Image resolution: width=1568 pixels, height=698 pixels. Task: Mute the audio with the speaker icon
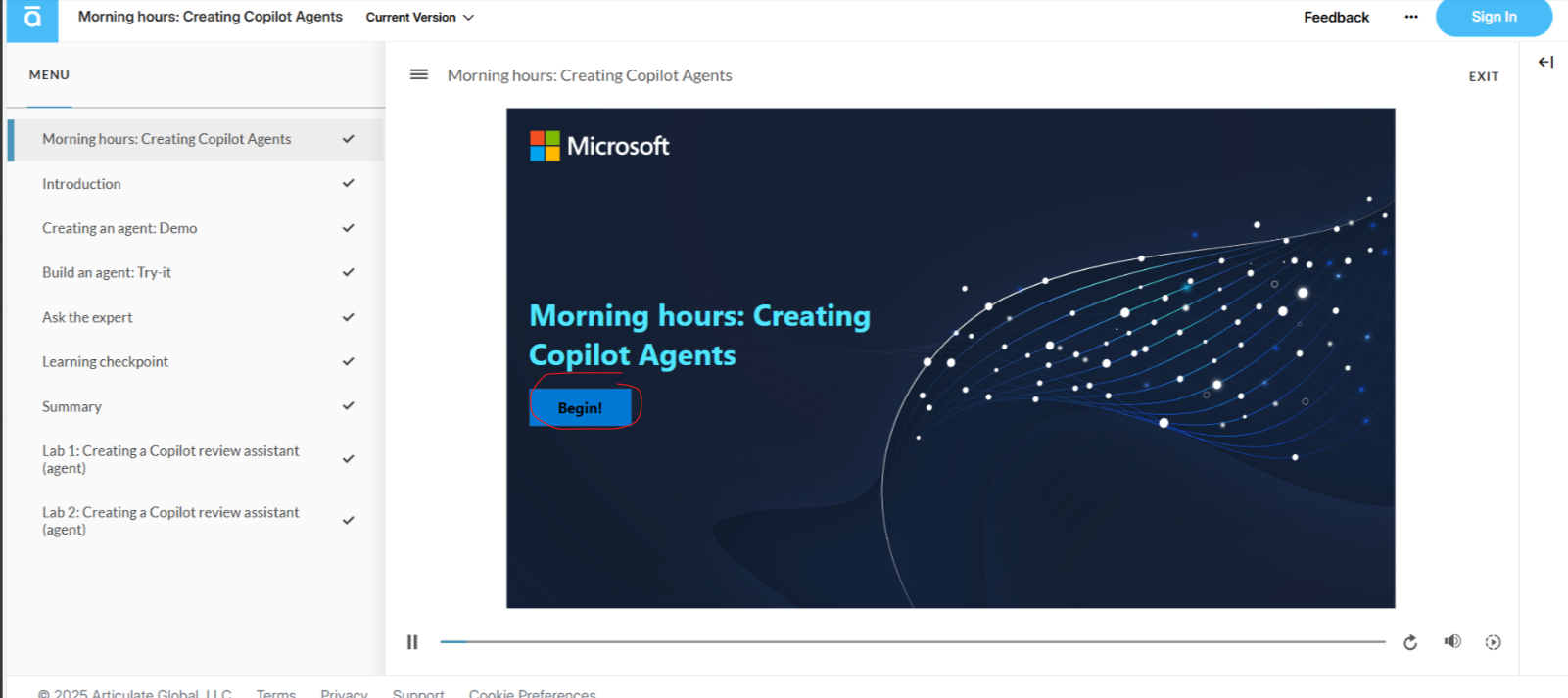[1452, 641]
